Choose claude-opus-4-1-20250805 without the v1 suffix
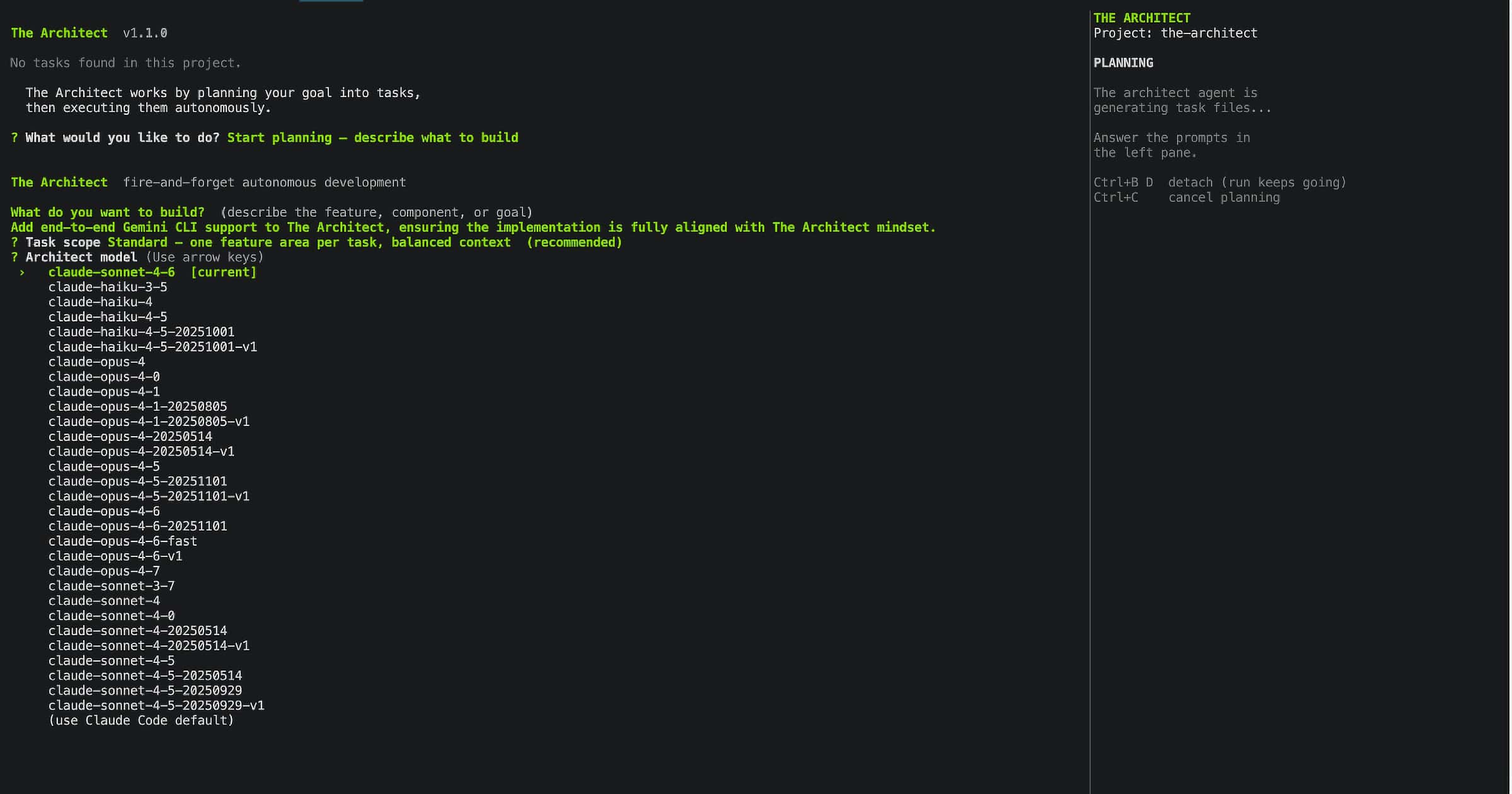 (x=137, y=407)
